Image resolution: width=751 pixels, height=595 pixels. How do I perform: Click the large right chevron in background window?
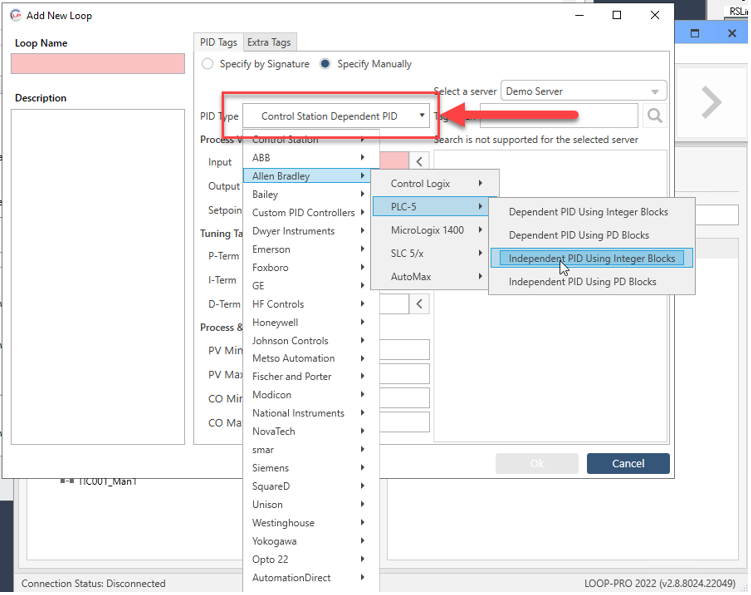pyautogui.click(x=711, y=102)
